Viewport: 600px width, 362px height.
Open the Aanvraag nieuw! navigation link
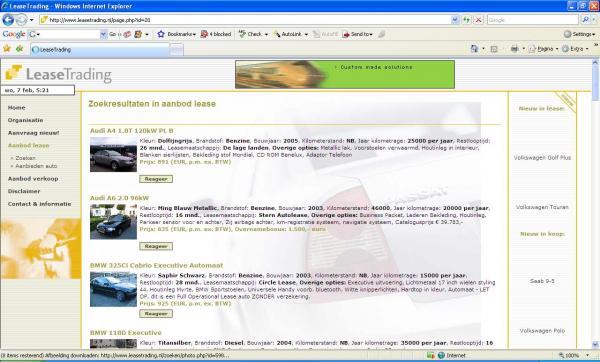point(33,133)
